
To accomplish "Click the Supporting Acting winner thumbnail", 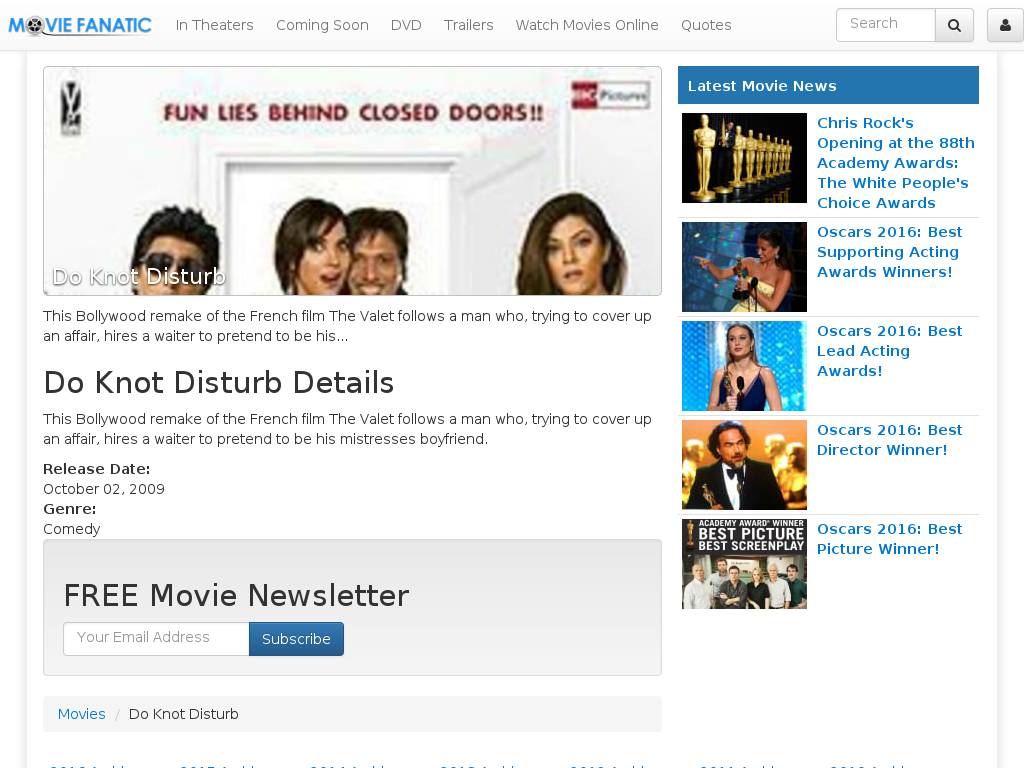I will pos(744,266).
